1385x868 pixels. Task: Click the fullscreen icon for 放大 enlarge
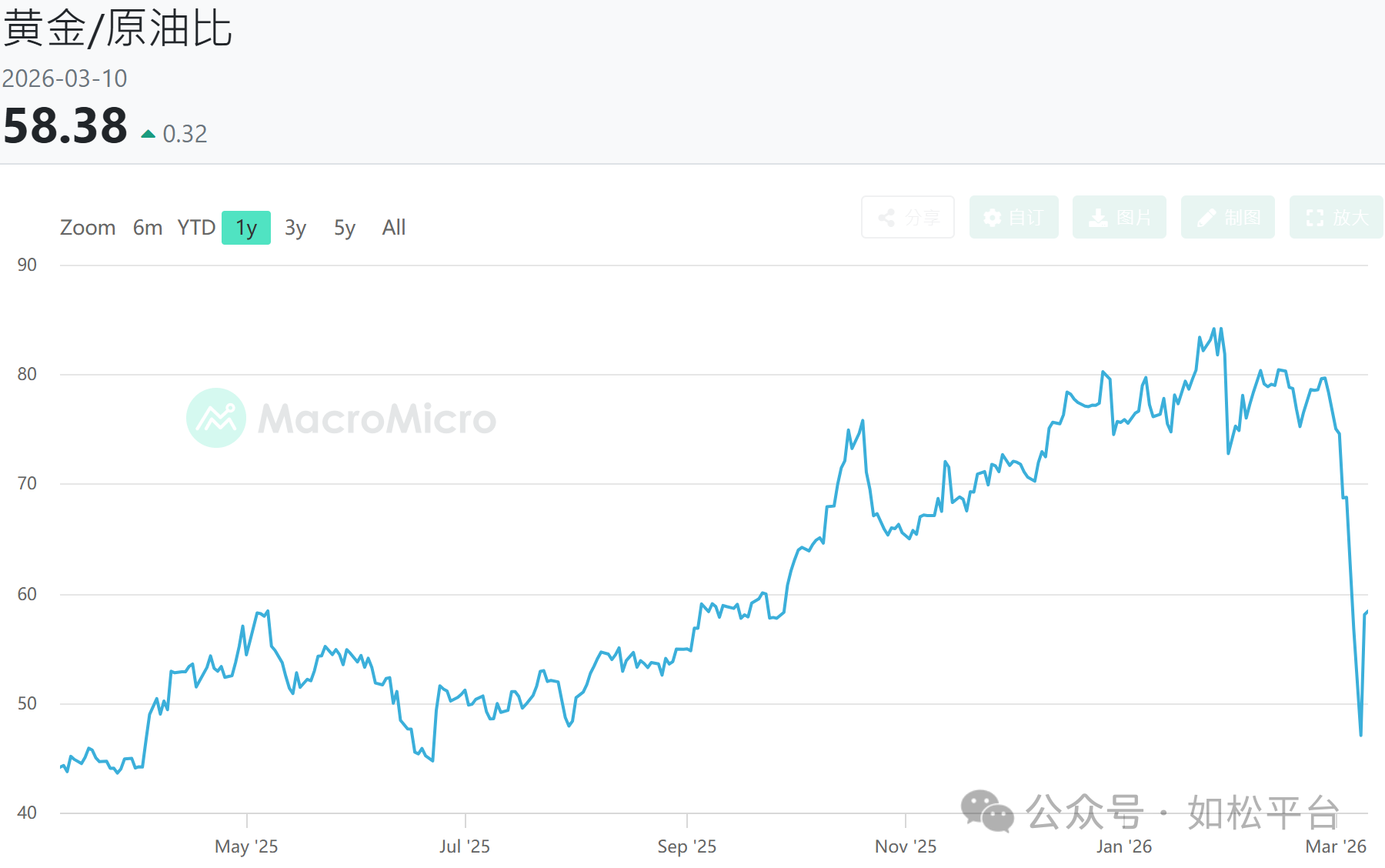(1315, 218)
